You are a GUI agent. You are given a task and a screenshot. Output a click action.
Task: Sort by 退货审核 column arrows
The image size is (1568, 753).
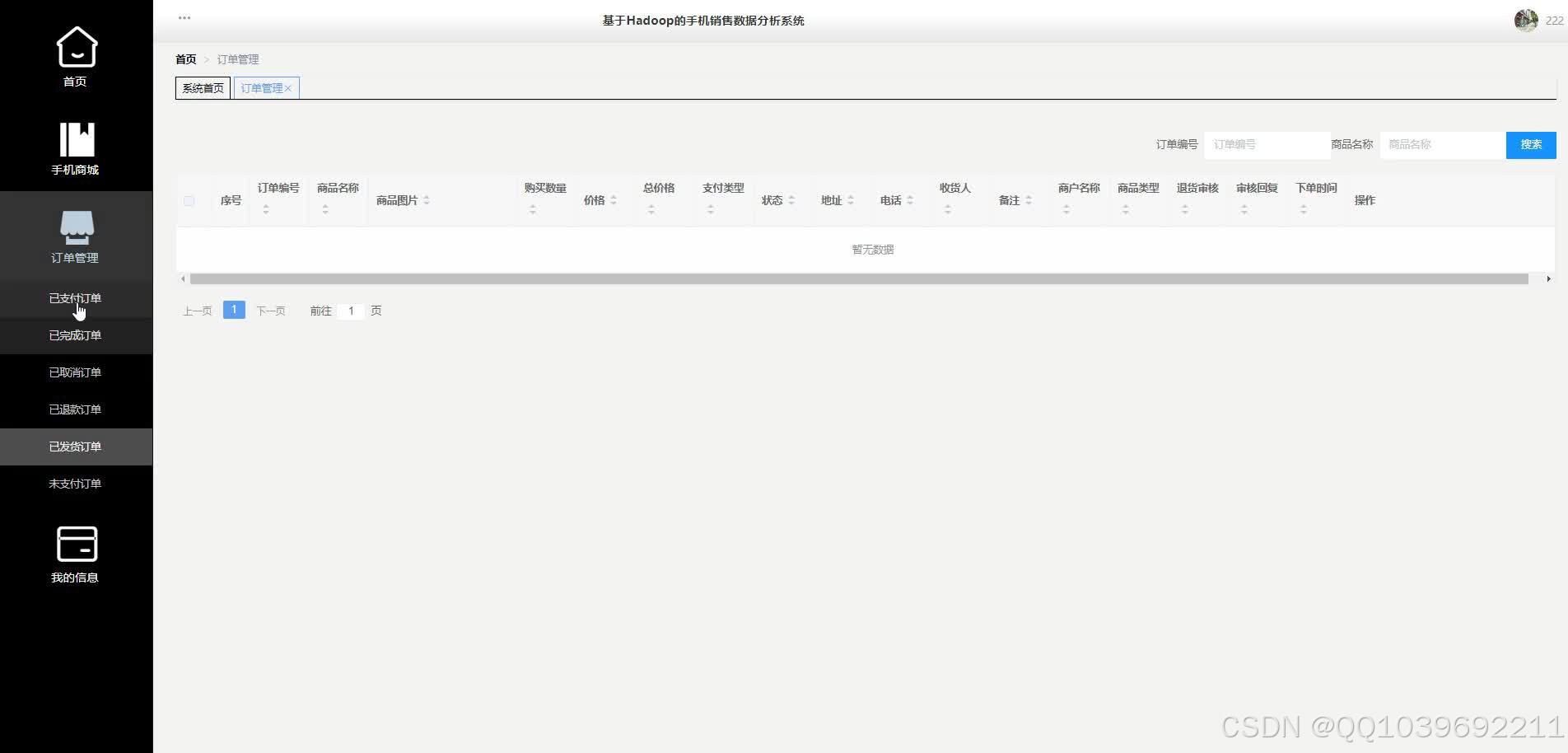point(1185,210)
